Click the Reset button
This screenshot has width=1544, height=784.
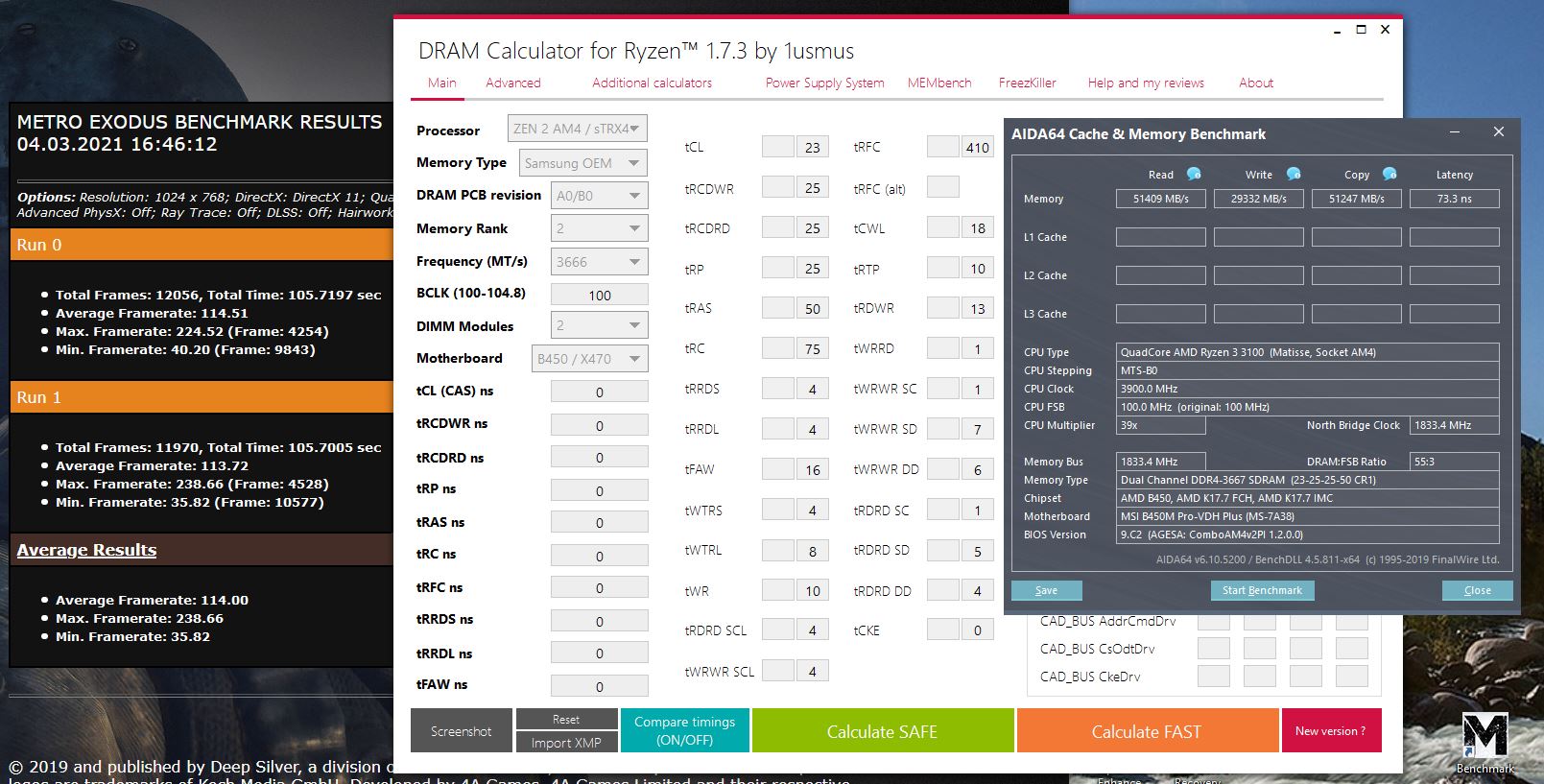[566, 720]
